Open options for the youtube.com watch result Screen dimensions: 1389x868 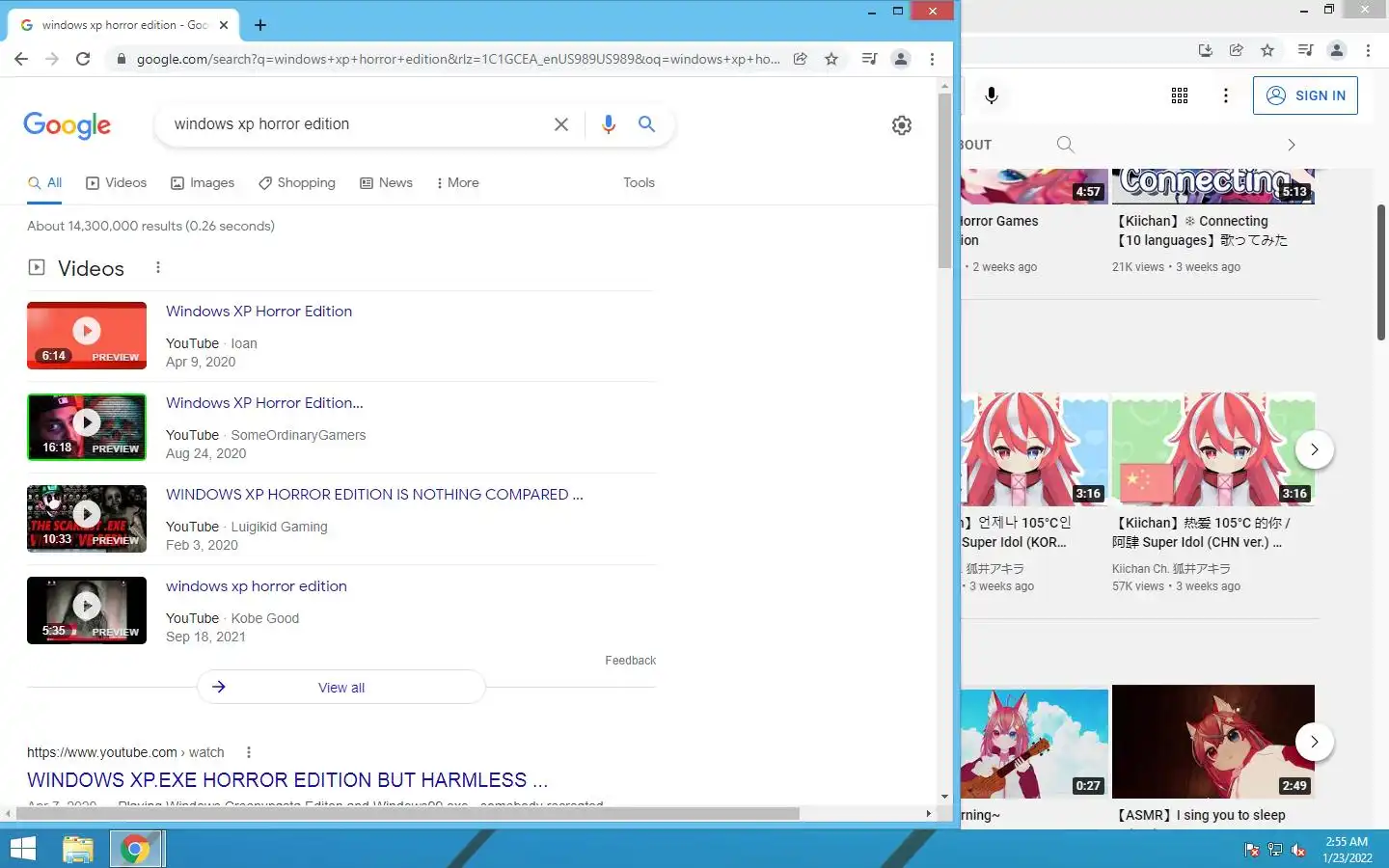249,752
